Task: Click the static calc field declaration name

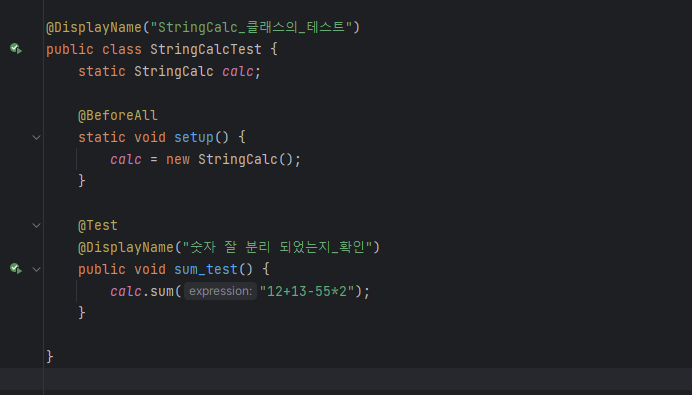Action: point(238,71)
